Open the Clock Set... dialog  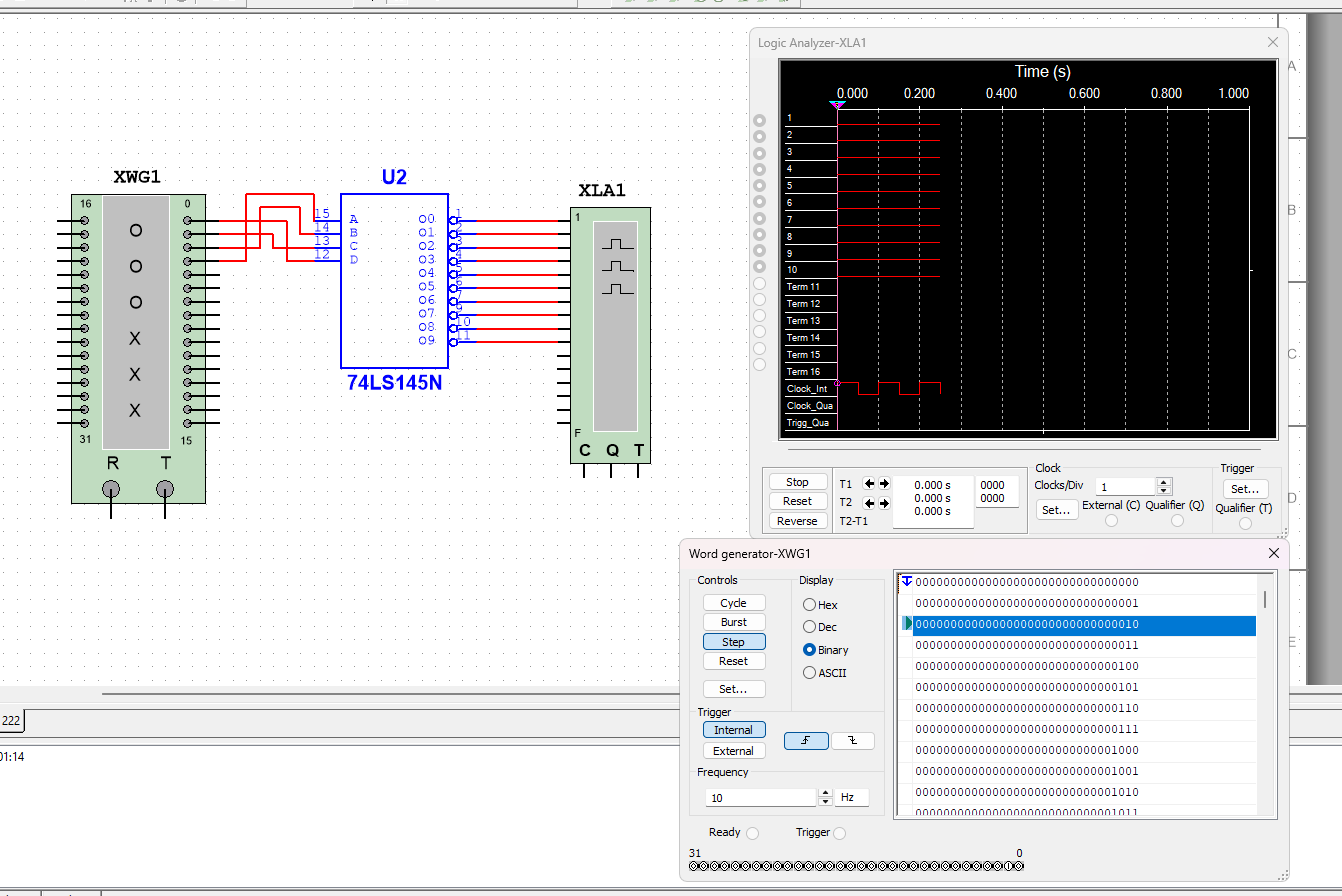coord(1056,510)
